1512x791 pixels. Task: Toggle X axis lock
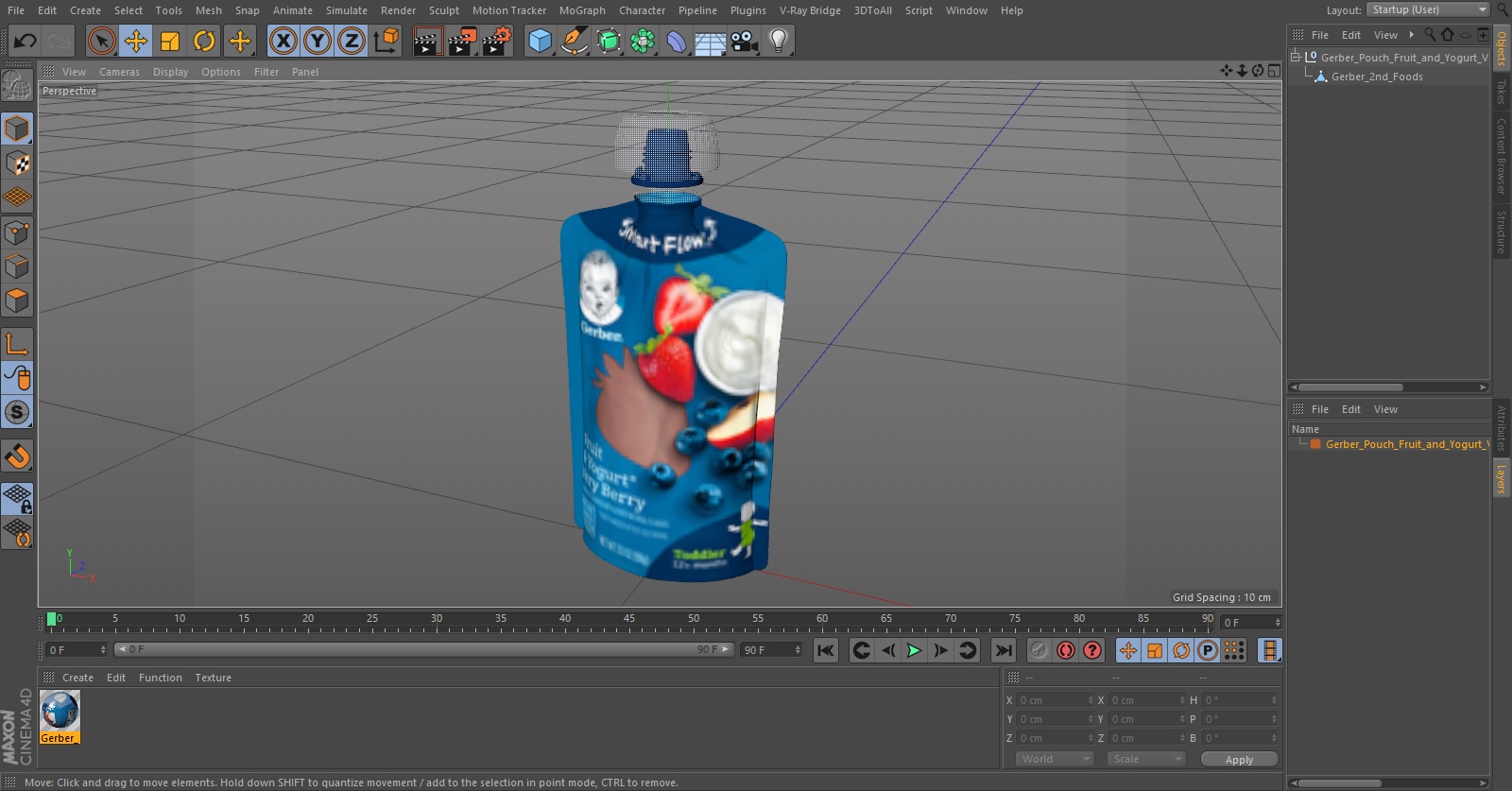coord(283,41)
